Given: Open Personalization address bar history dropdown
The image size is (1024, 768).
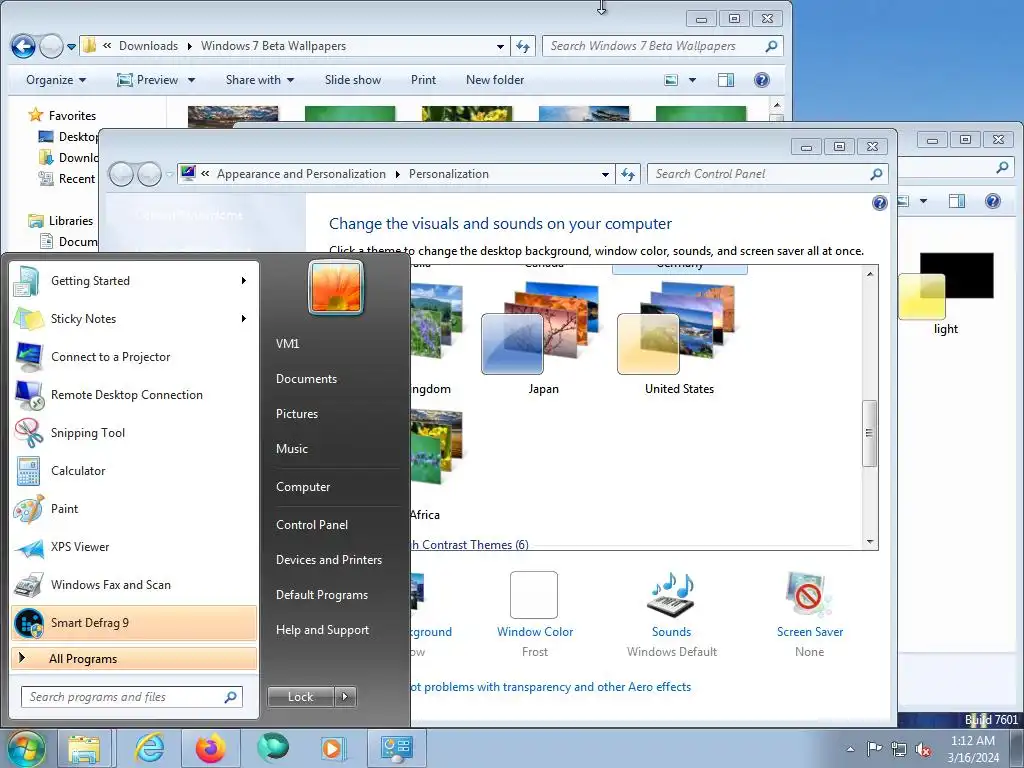Looking at the screenshot, I should click(x=605, y=174).
